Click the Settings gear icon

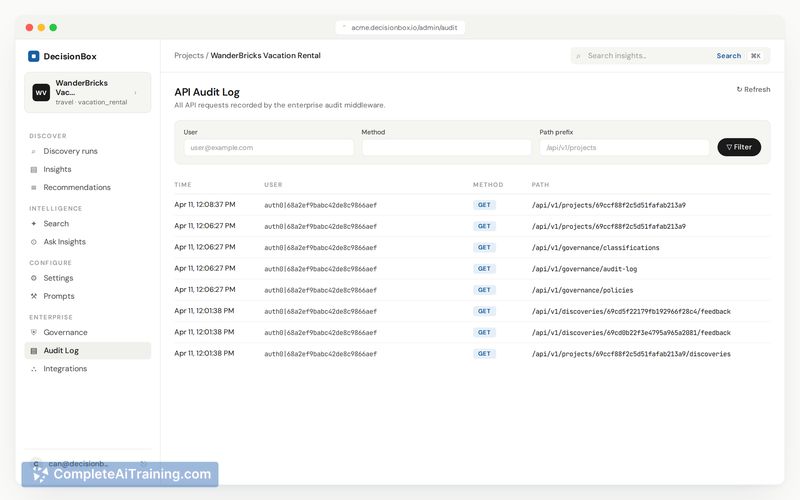coord(34,278)
